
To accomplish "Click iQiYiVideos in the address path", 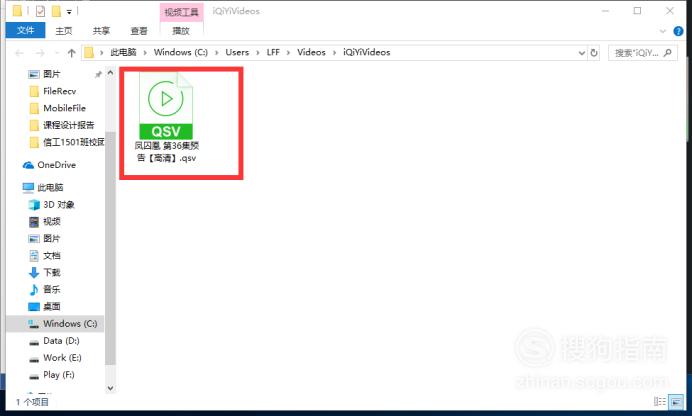I will [367, 52].
